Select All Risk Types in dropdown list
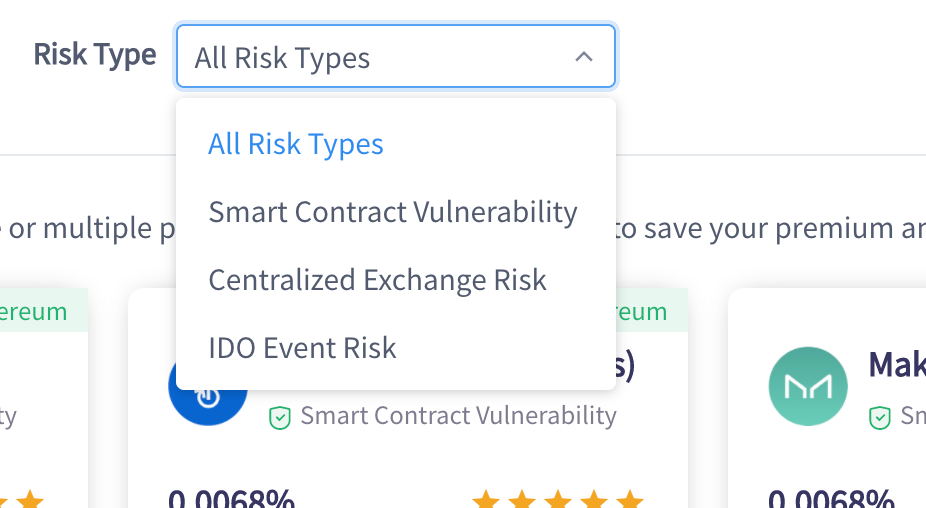Image resolution: width=926 pixels, height=508 pixels. pyautogui.click(x=296, y=144)
